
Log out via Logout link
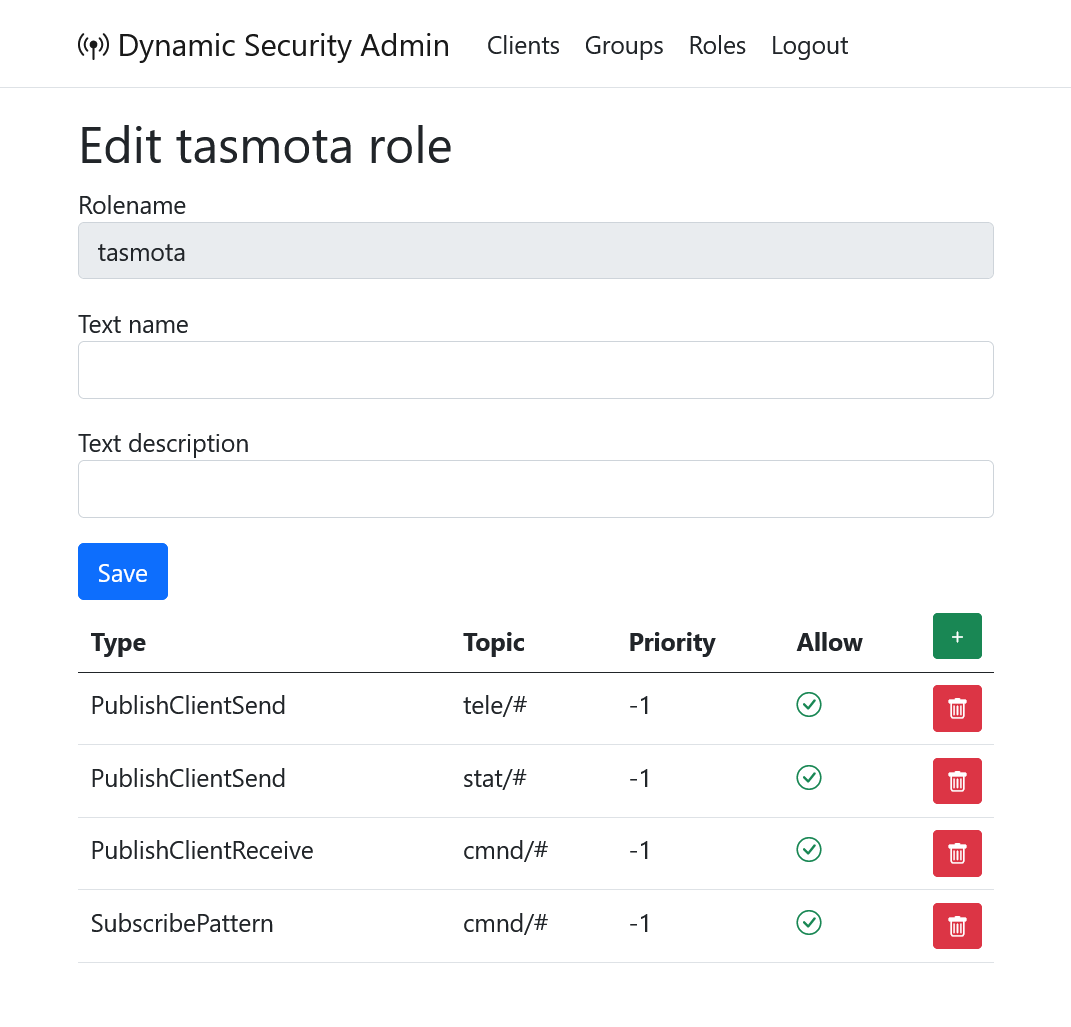click(809, 46)
